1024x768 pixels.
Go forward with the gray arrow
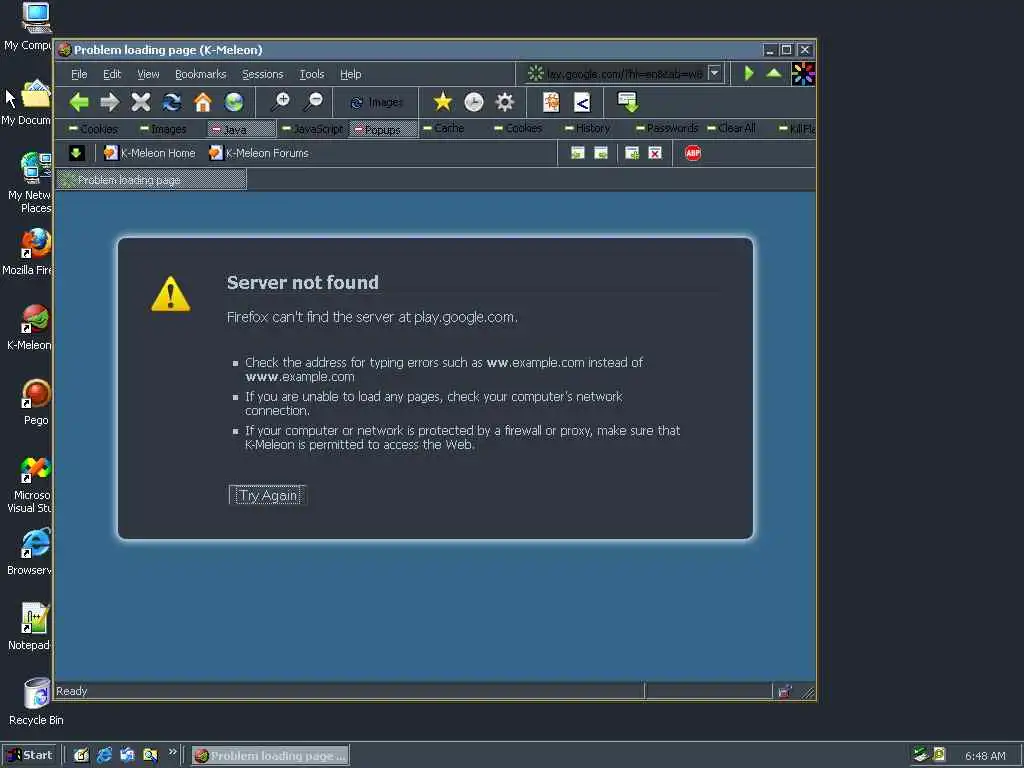[x=110, y=102]
